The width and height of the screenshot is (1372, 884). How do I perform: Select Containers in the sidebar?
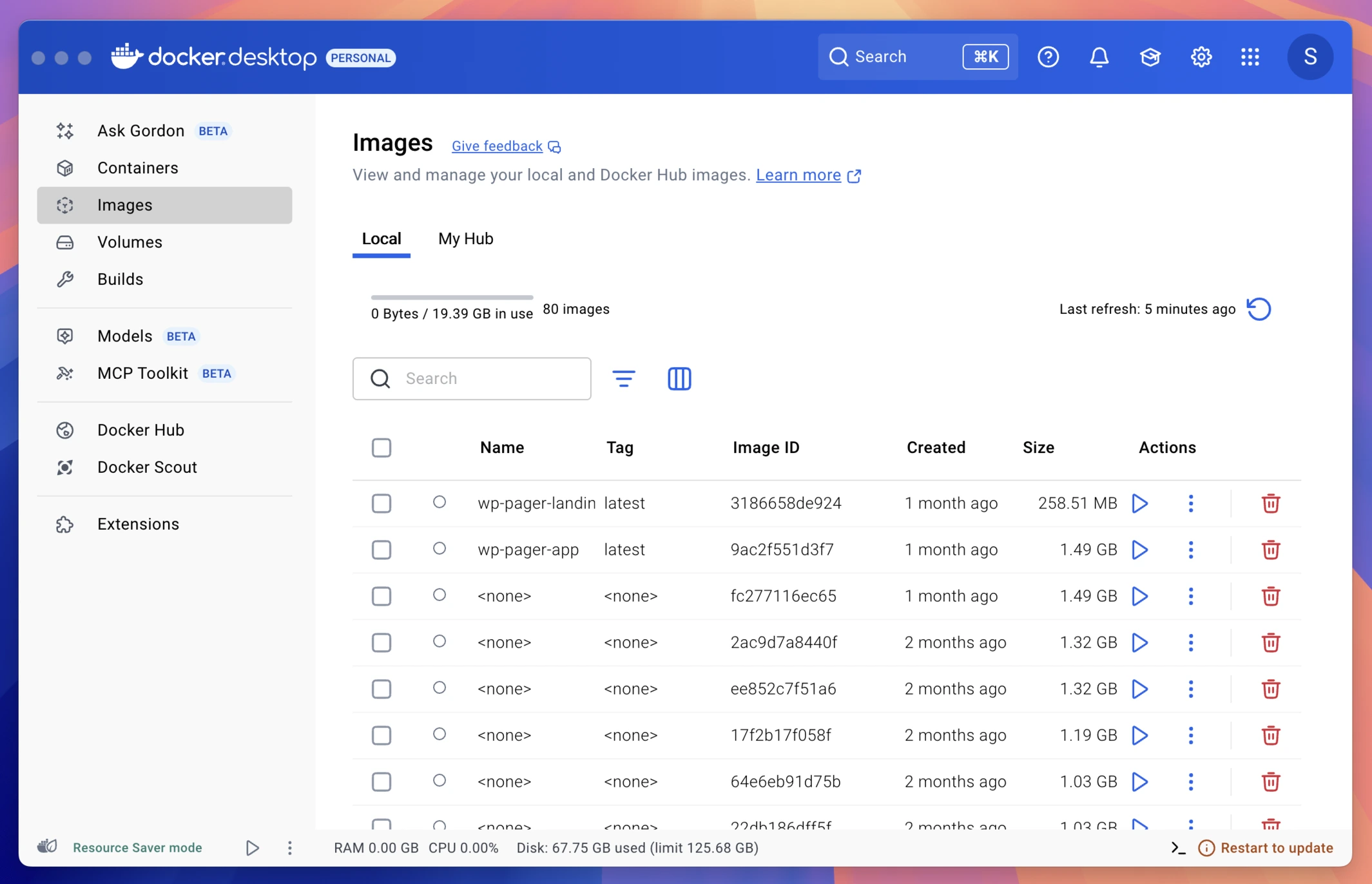[x=138, y=168]
